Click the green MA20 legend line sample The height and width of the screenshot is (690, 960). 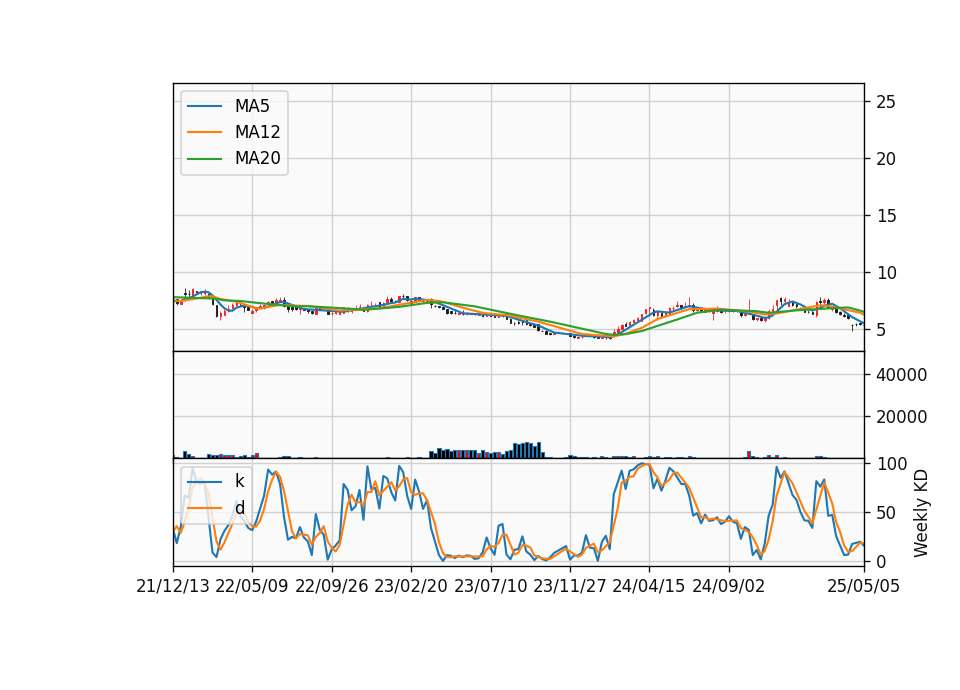(204, 159)
